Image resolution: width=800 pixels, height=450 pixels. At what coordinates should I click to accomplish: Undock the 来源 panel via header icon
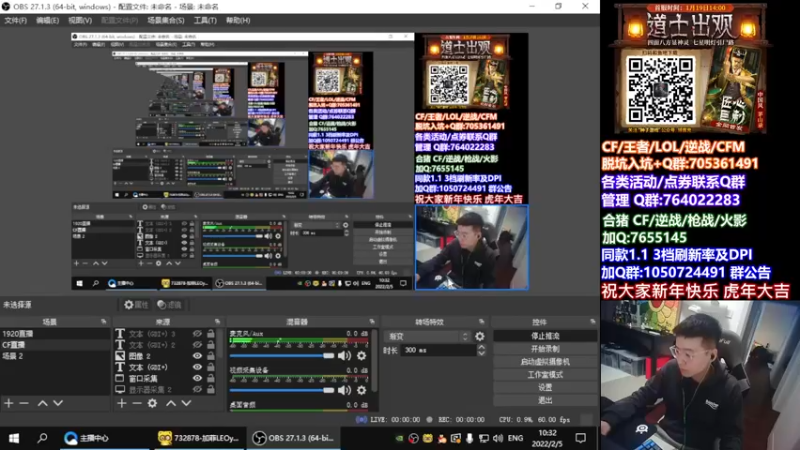(217, 322)
